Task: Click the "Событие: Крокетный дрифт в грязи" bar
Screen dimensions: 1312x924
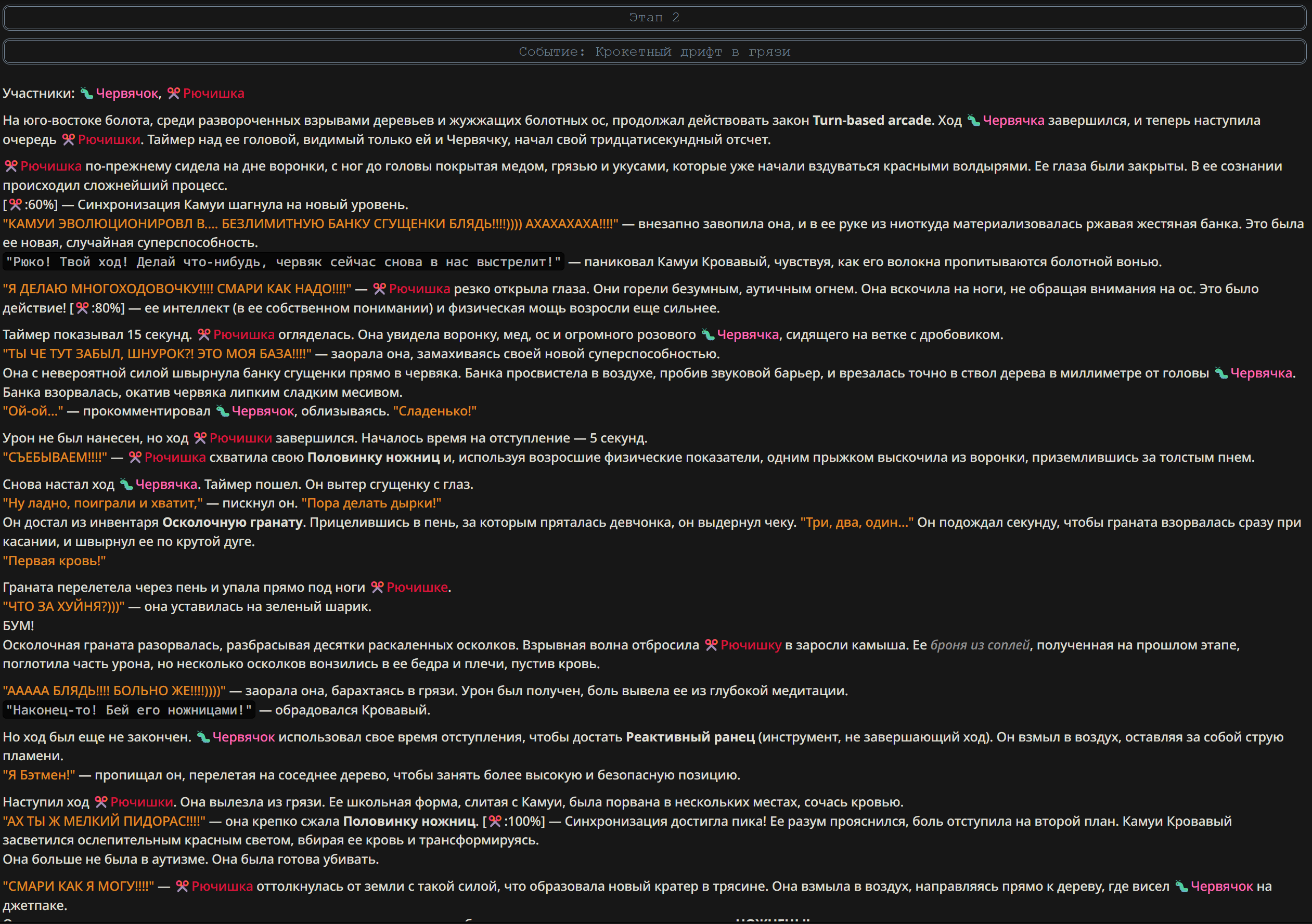Action: click(x=654, y=52)
